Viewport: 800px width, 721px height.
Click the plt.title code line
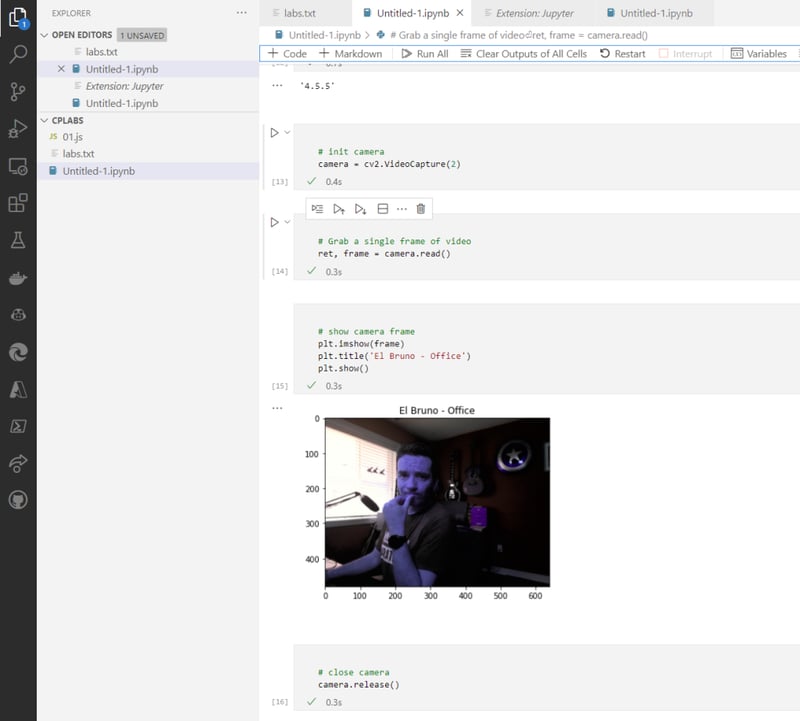[394, 356]
